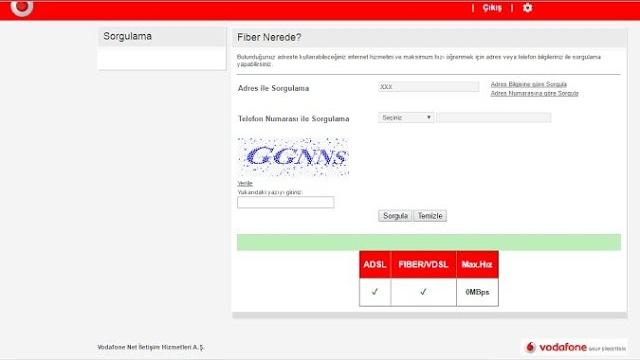The image size is (640, 360).
Task: Click the Max.Hız column header
Action: [x=477, y=264]
